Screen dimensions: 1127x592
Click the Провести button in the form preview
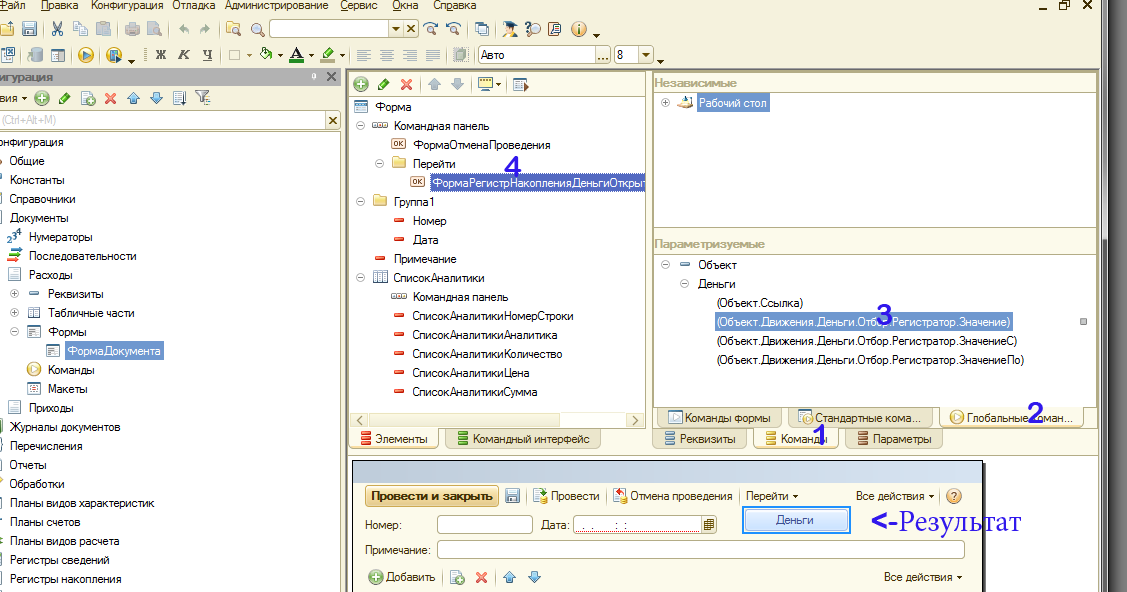tap(566, 496)
